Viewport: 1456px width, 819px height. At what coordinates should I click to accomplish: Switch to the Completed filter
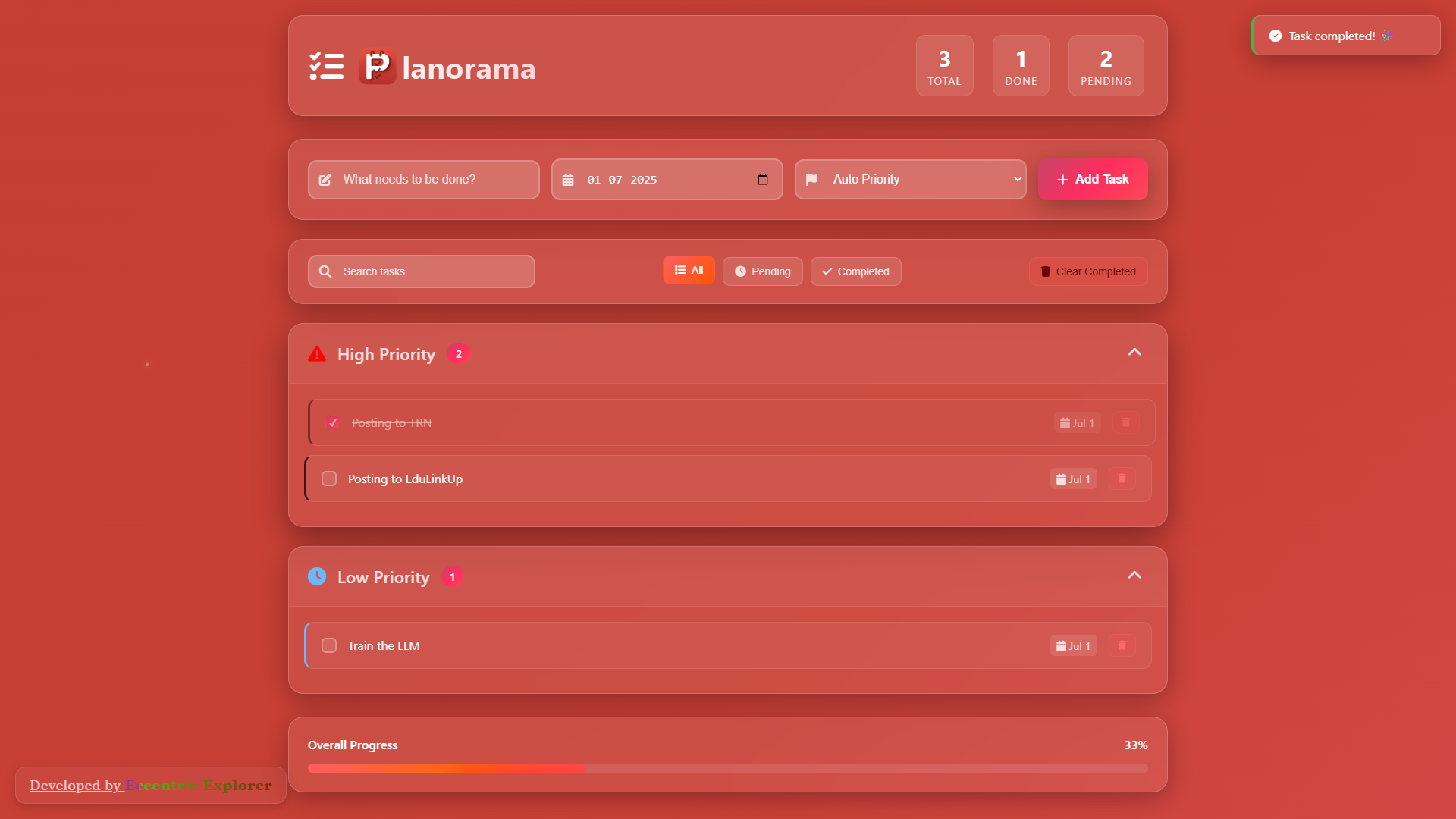856,271
